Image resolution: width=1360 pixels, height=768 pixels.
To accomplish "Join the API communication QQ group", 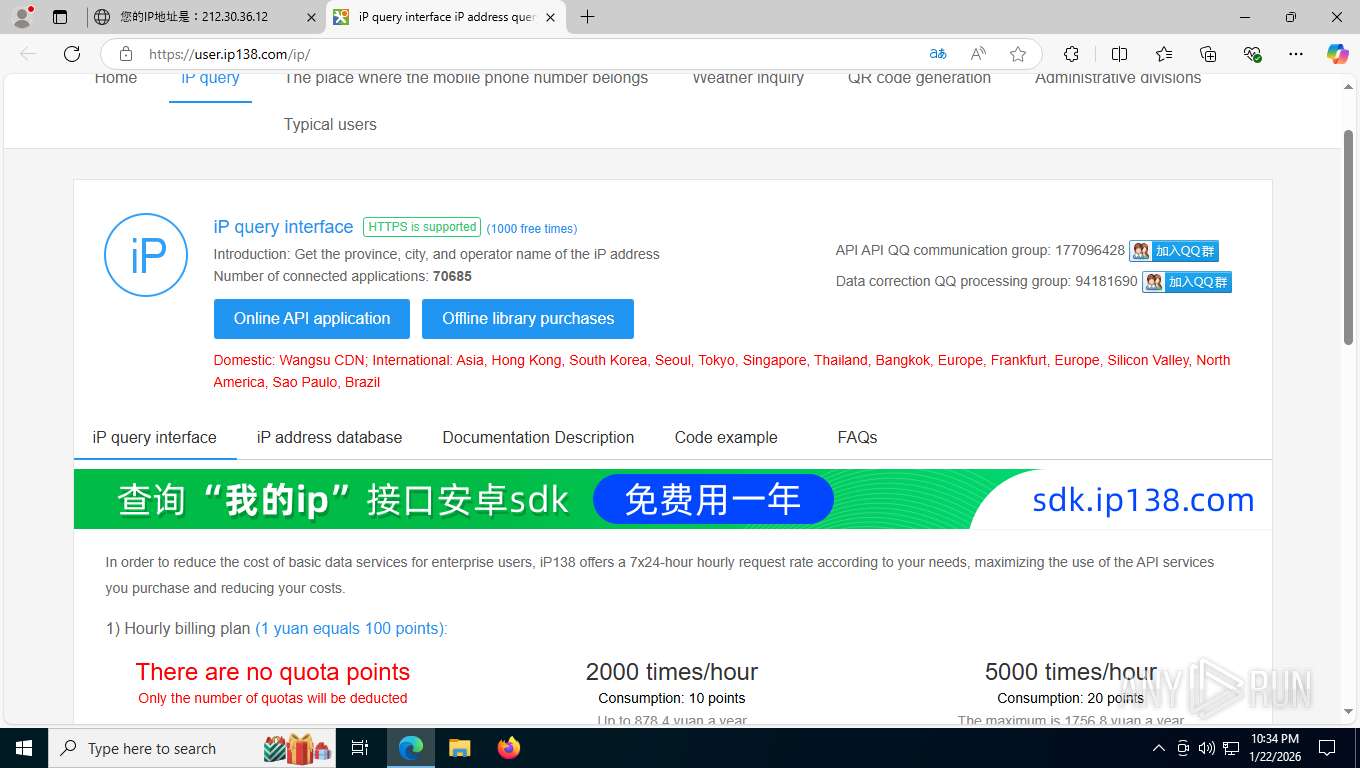I will pos(1174,251).
